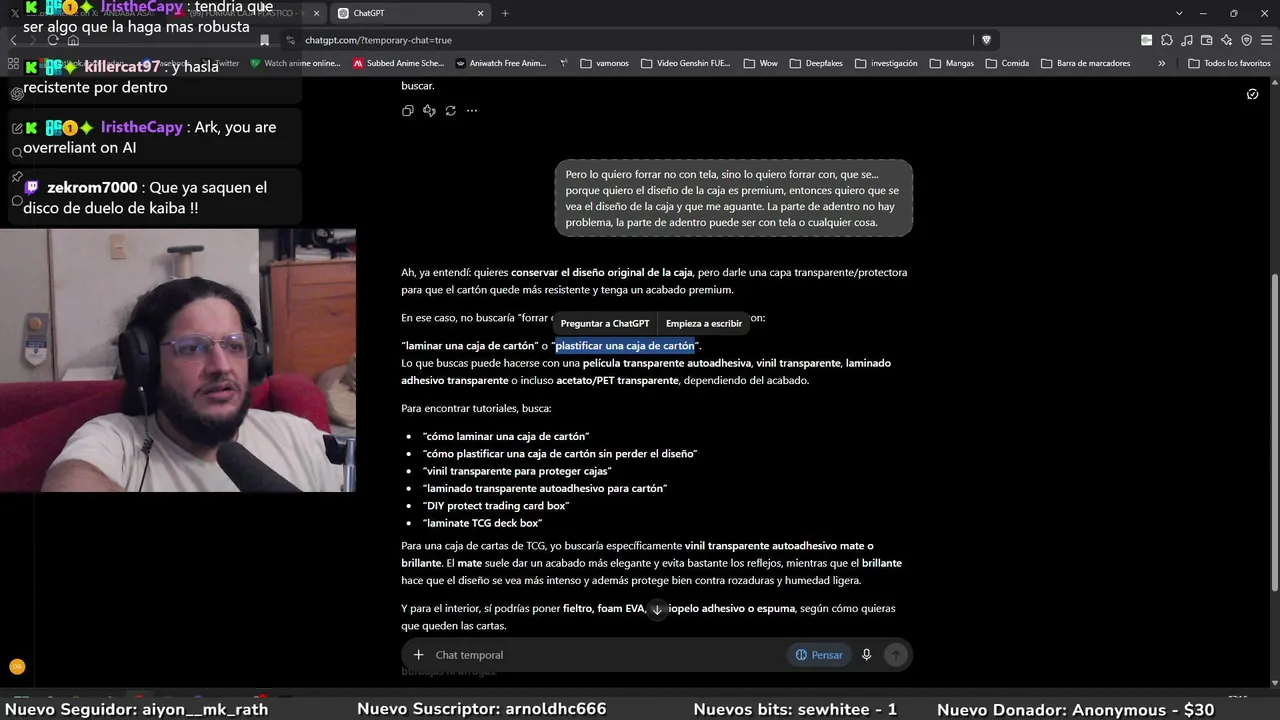The image size is (1280, 720).
Task: Expand hidden bookmarks with the double chevron
Action: tap(1161, 63)
